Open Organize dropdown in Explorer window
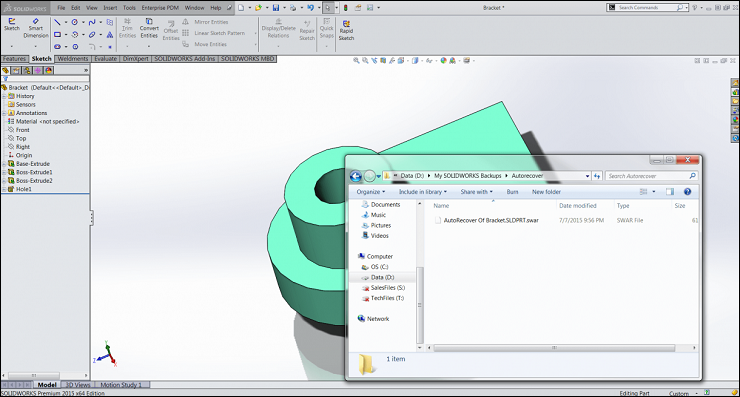Viewport: 740px width, 397px height. pos(371,192)
